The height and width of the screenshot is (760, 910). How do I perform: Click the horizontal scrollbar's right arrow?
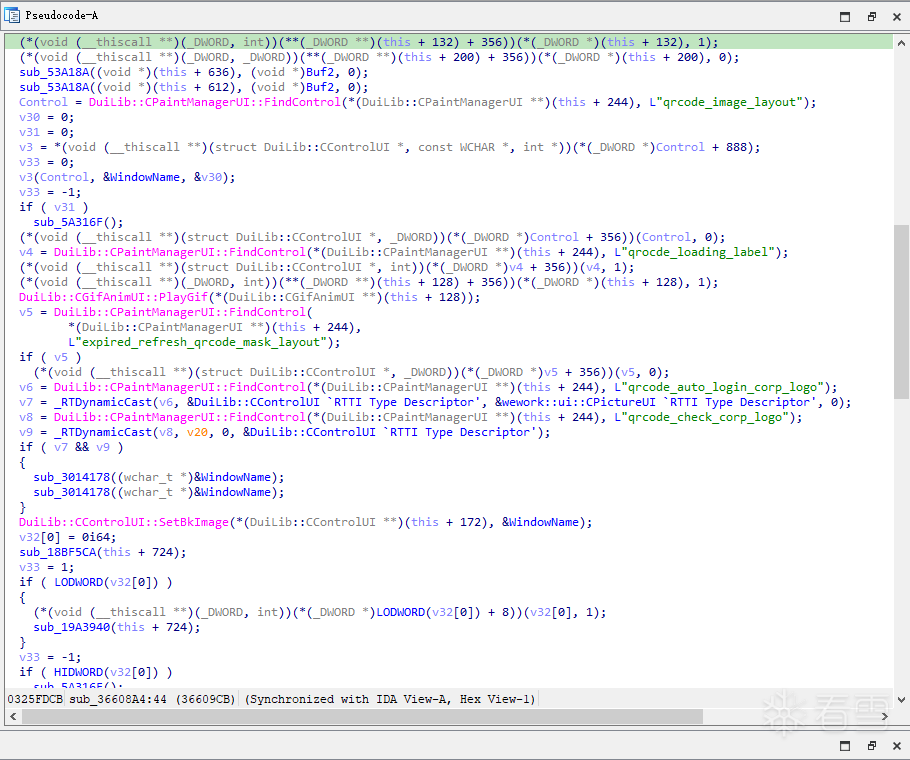pyautogui.click(x=885, y=716)
